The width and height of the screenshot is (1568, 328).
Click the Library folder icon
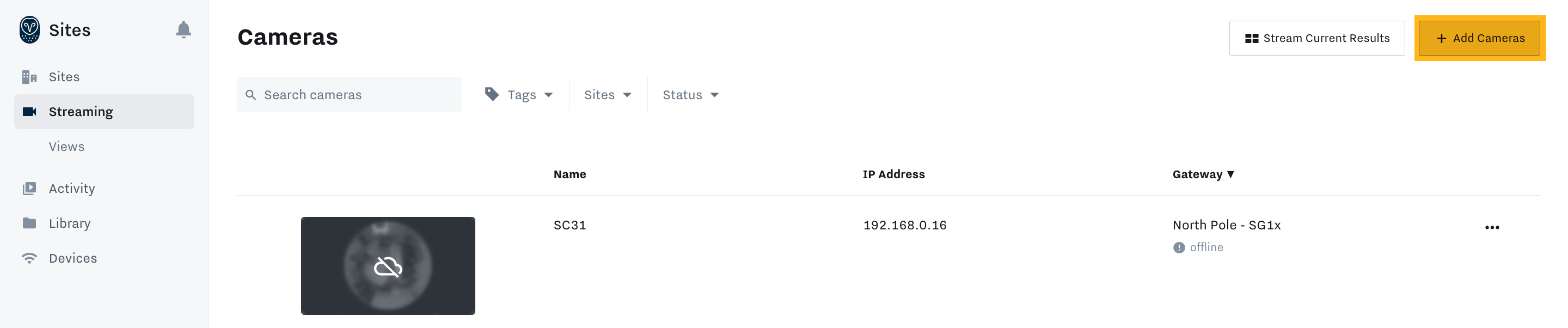tap(29, 223)
